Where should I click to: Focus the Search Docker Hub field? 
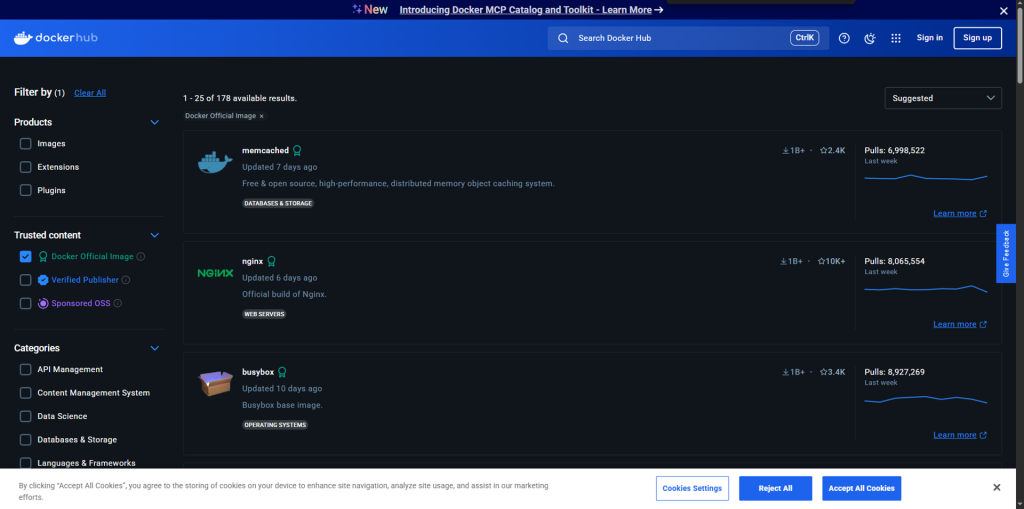[x=688, y=38]
